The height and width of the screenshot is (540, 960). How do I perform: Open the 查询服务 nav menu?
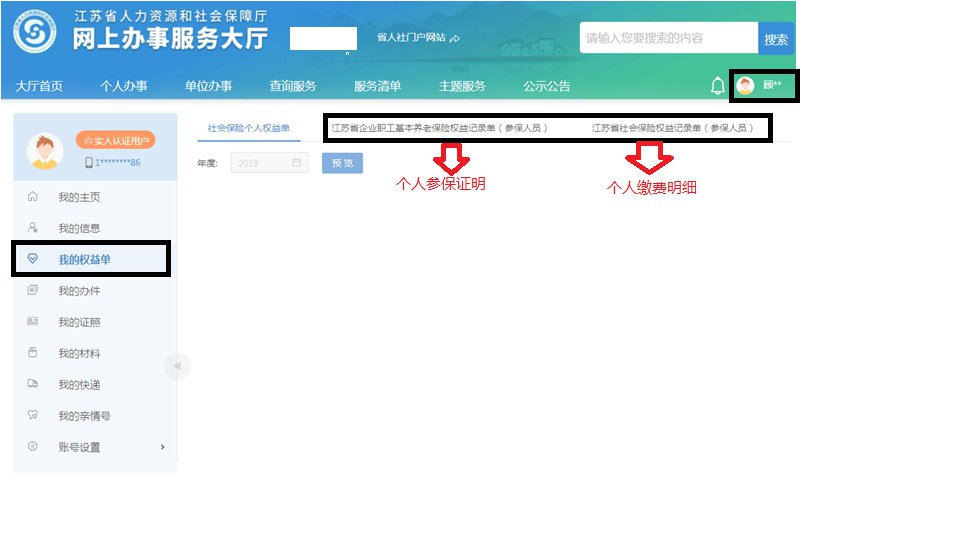pyautogui.click(x=293, y=86)
